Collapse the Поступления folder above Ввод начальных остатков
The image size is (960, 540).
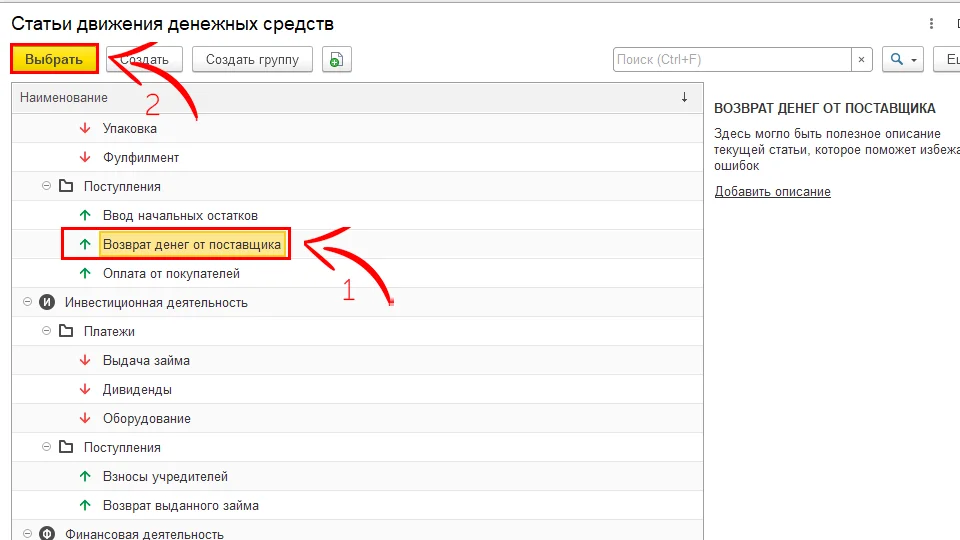[47, 186]
